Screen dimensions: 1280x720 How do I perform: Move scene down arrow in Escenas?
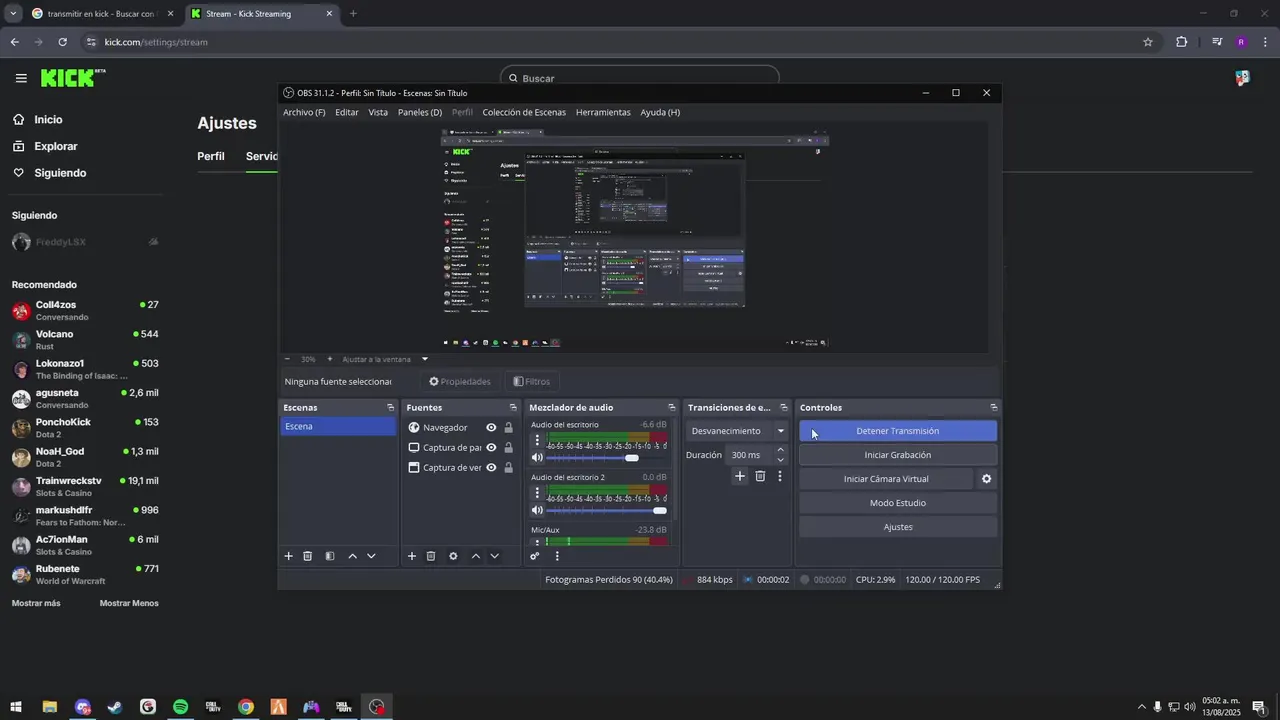pos(371,556)
